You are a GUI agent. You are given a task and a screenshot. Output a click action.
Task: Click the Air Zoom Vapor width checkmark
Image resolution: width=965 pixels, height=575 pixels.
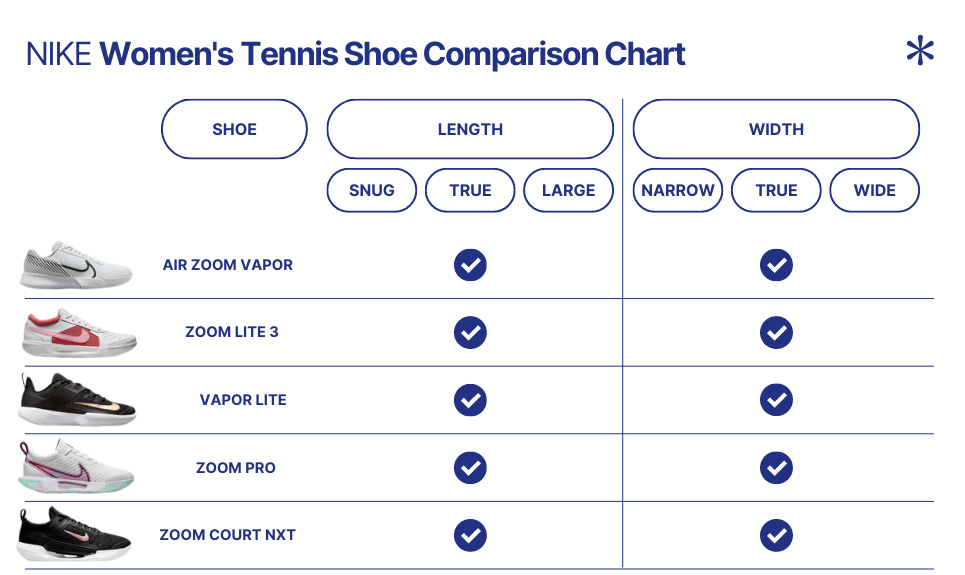click(x=776, y=265)
